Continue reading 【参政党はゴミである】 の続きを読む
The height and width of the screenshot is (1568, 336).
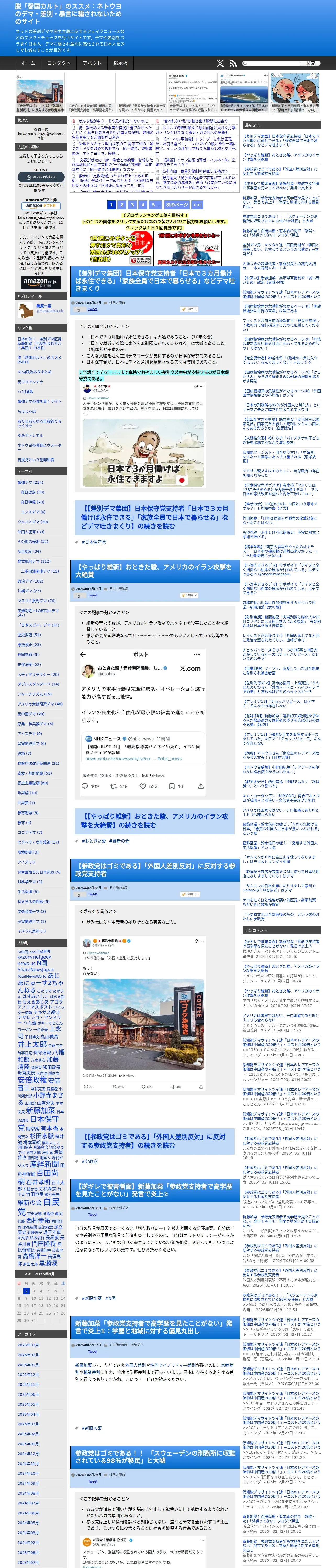[153, 1141]
